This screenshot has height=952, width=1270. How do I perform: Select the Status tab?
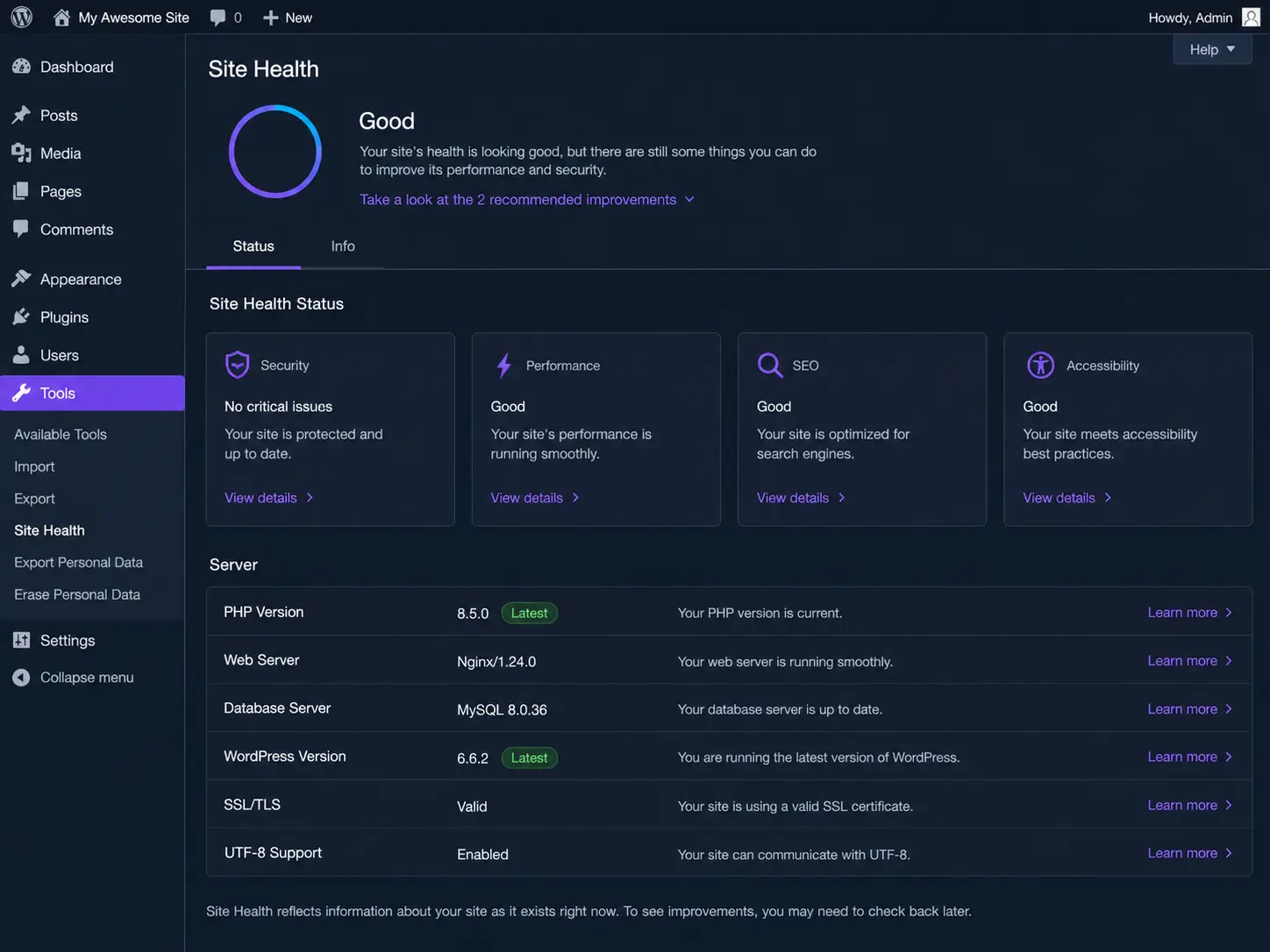[253, 246]
